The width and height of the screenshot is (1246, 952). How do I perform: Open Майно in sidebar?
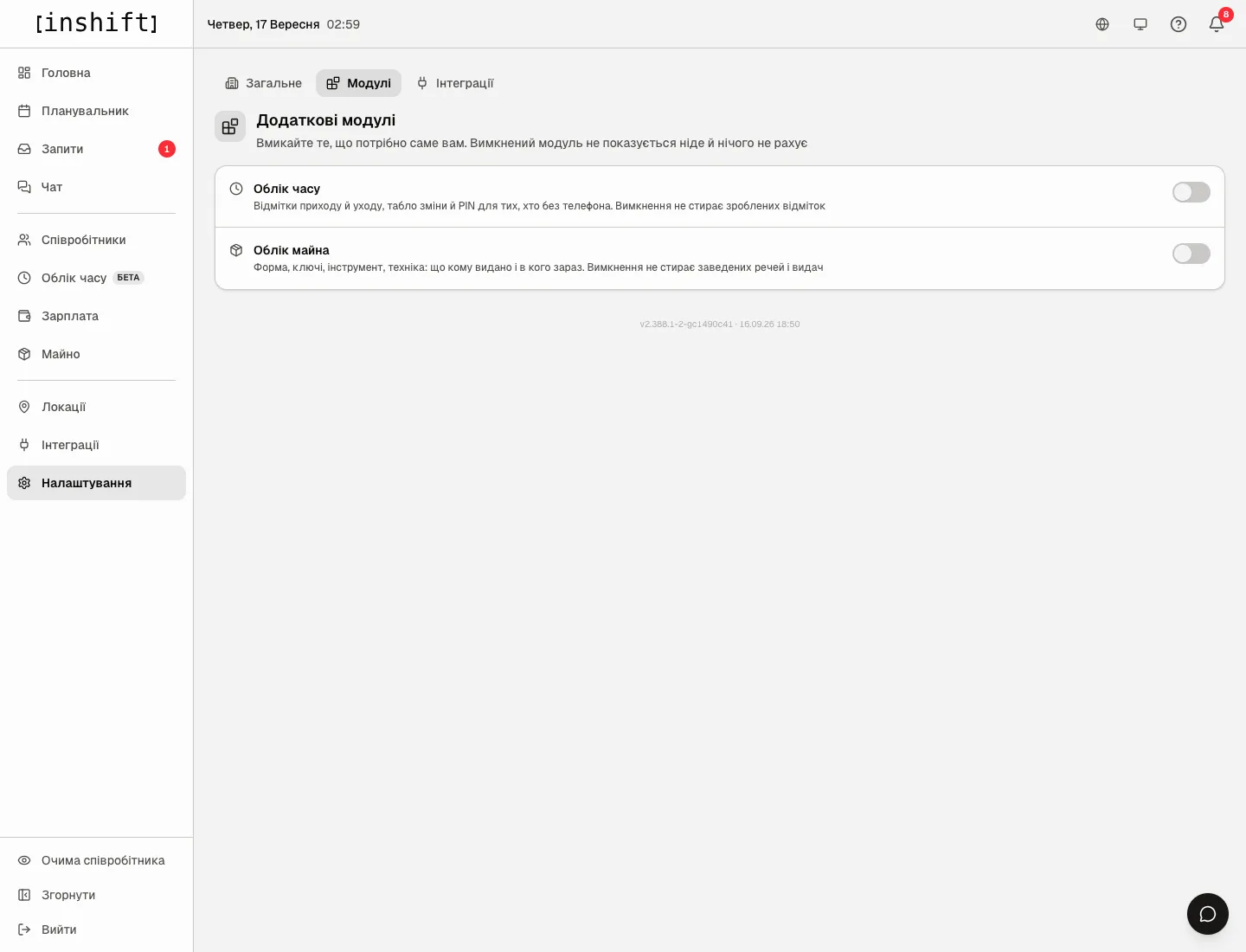[x=96, y=354]
